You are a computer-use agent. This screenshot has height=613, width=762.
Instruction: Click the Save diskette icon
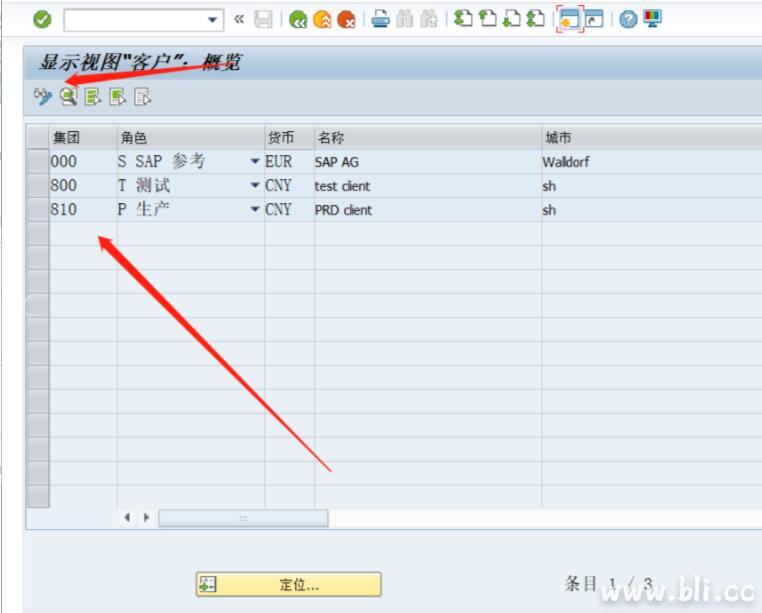point(263,19)
